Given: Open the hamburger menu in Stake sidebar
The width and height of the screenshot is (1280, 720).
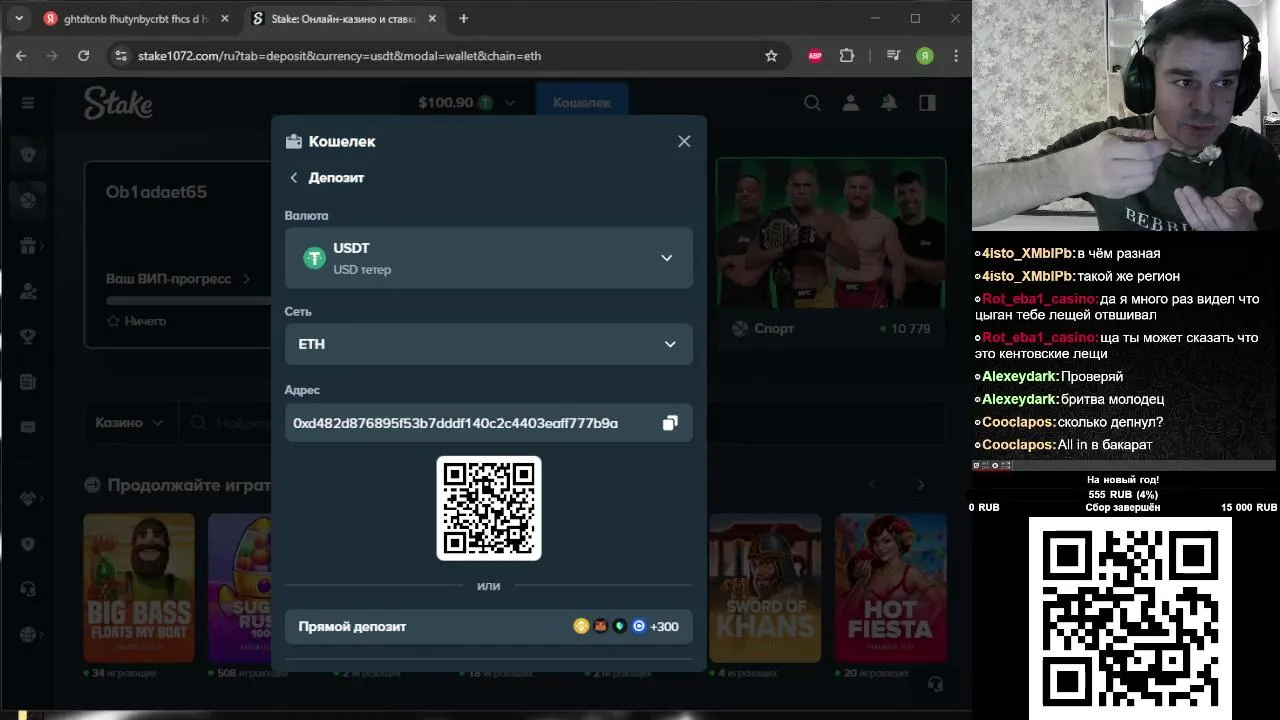Looking at the screenshot, I should (27, 103).
